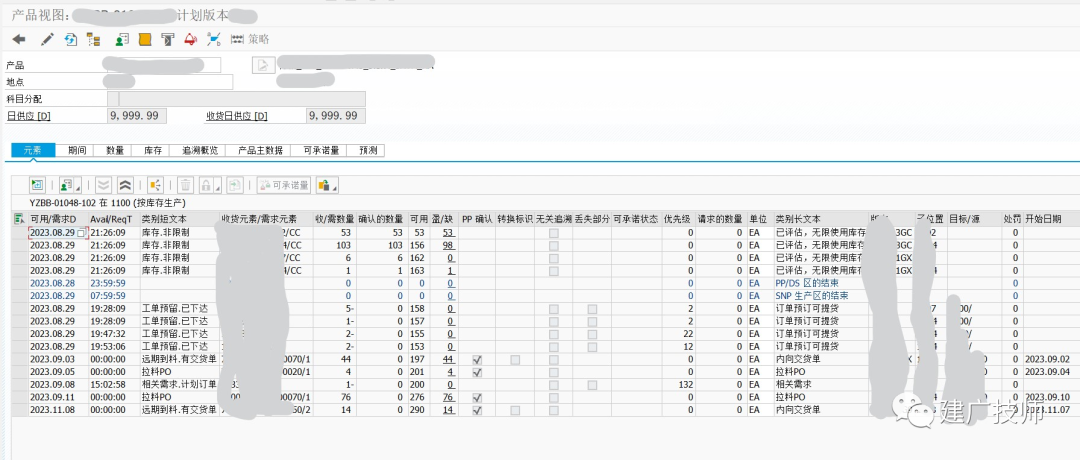Screen dimensions: 1080x460
Task: Open the padlock icon dropdown arrow
Action: click(217, 187)
